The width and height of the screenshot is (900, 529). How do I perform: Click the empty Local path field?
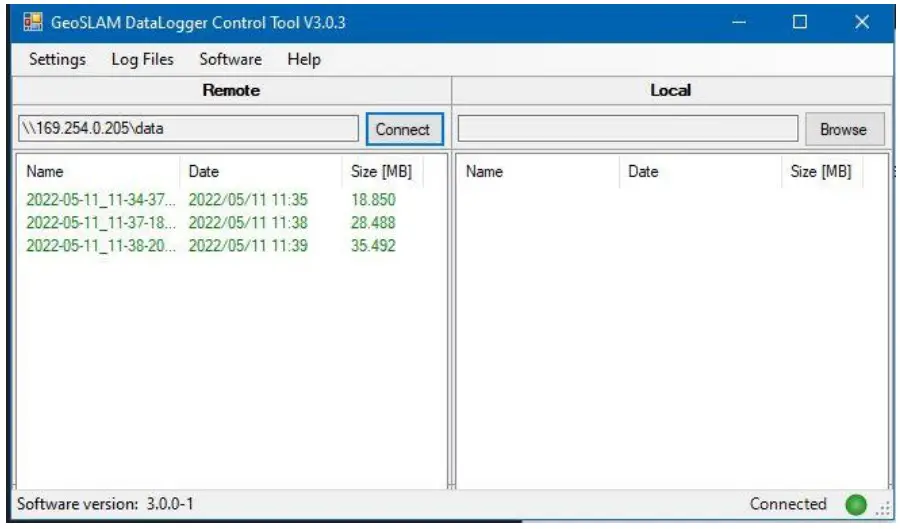627,129
